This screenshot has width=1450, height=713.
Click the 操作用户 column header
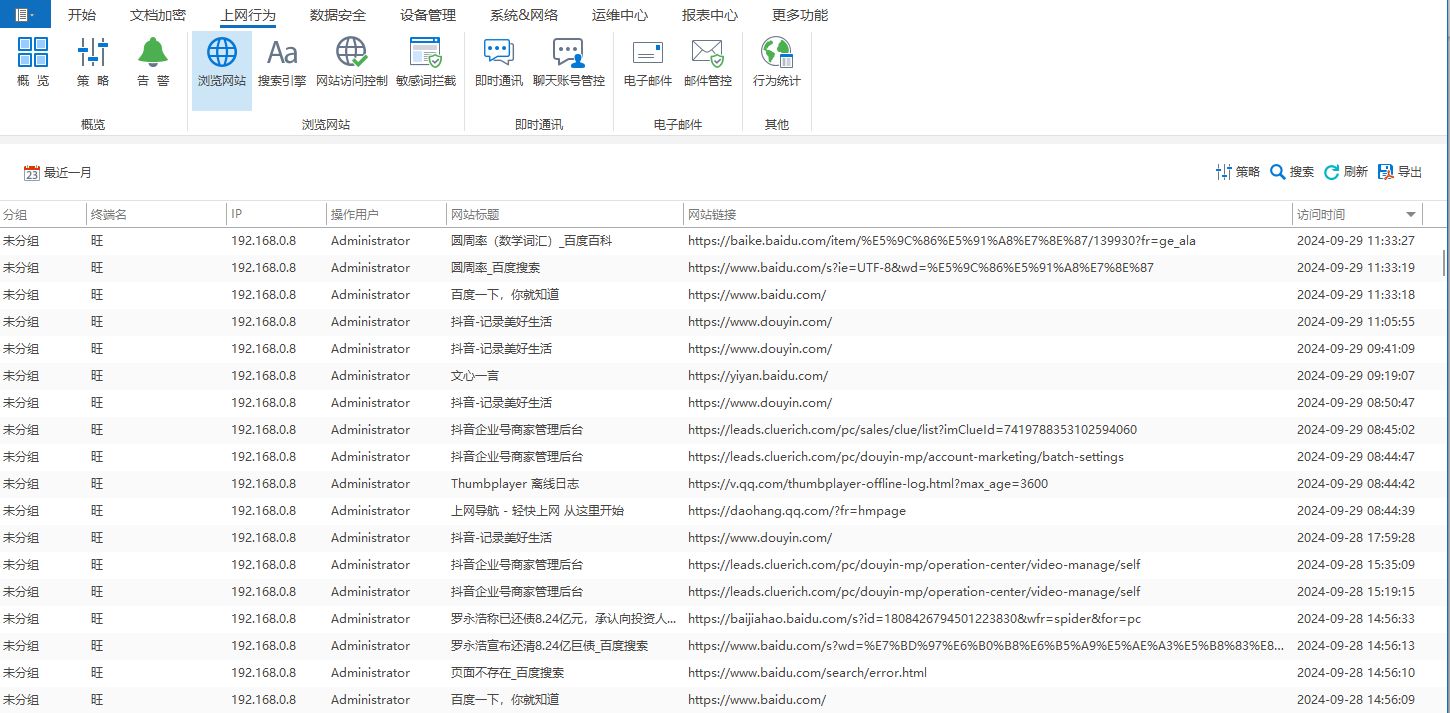click(386, 214)
